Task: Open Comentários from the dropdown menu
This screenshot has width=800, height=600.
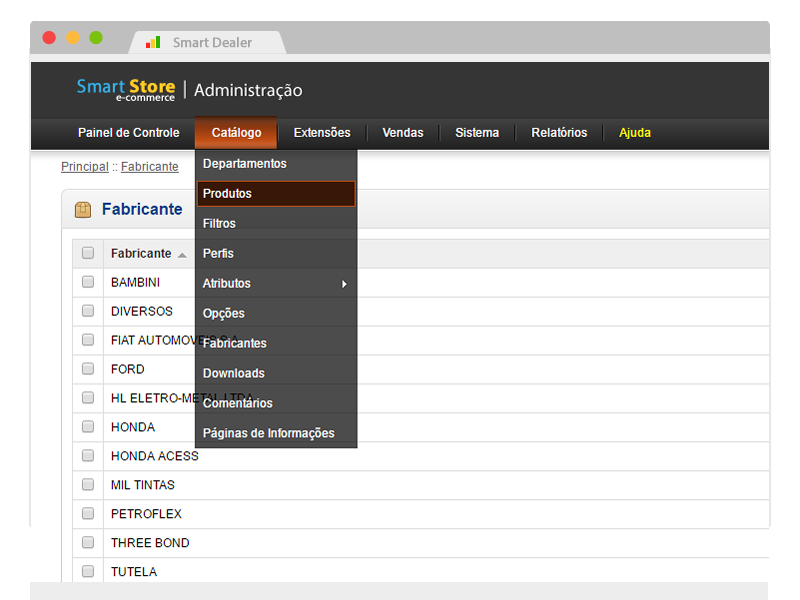Action: point(276,403)
